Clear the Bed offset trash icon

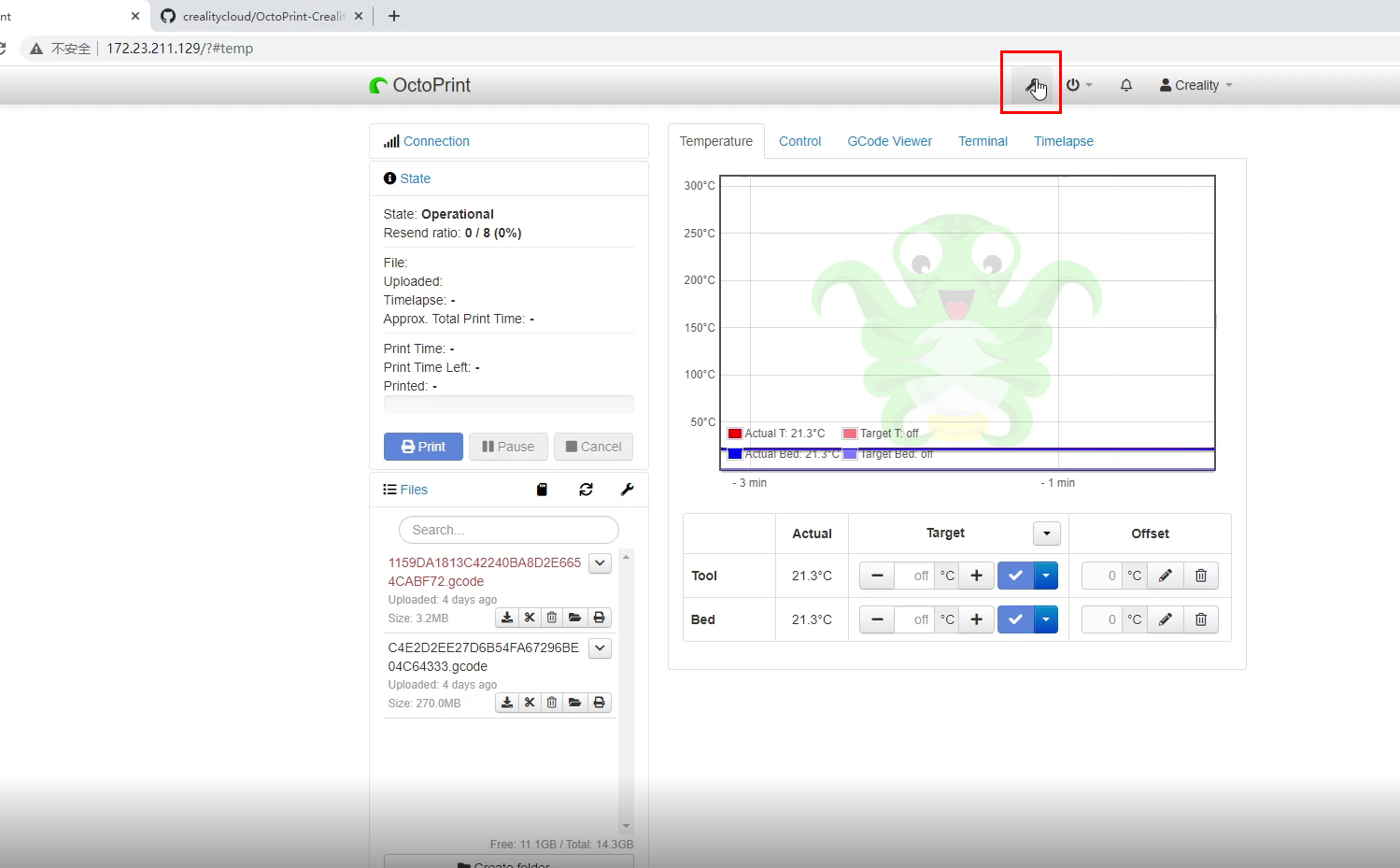tap(1201, 619)
